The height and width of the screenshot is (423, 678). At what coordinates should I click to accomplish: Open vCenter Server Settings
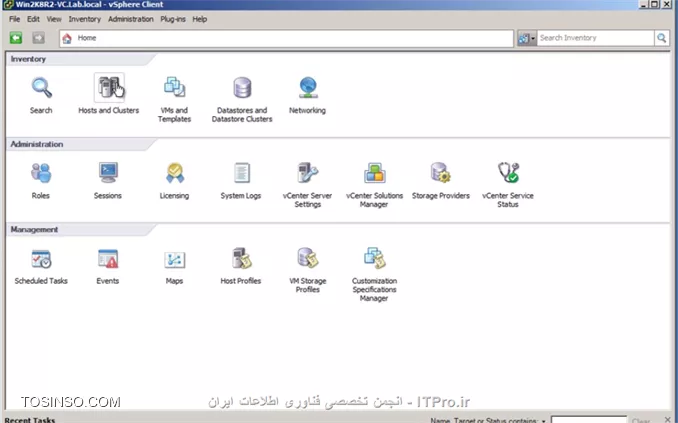308,173
